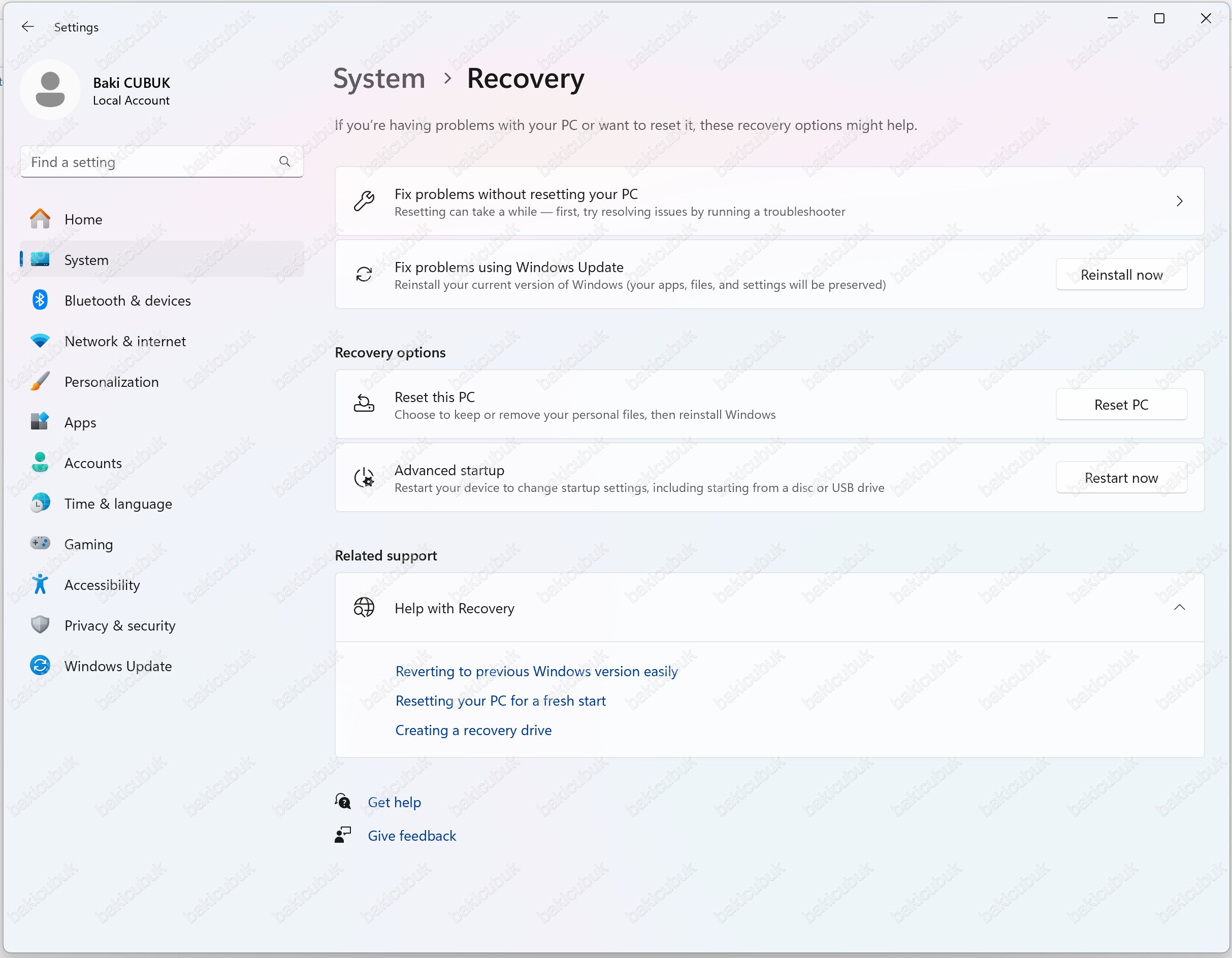Click the wrench troubleshoot icon
This screenshot has width=1232, height=958.
[364, 202]
